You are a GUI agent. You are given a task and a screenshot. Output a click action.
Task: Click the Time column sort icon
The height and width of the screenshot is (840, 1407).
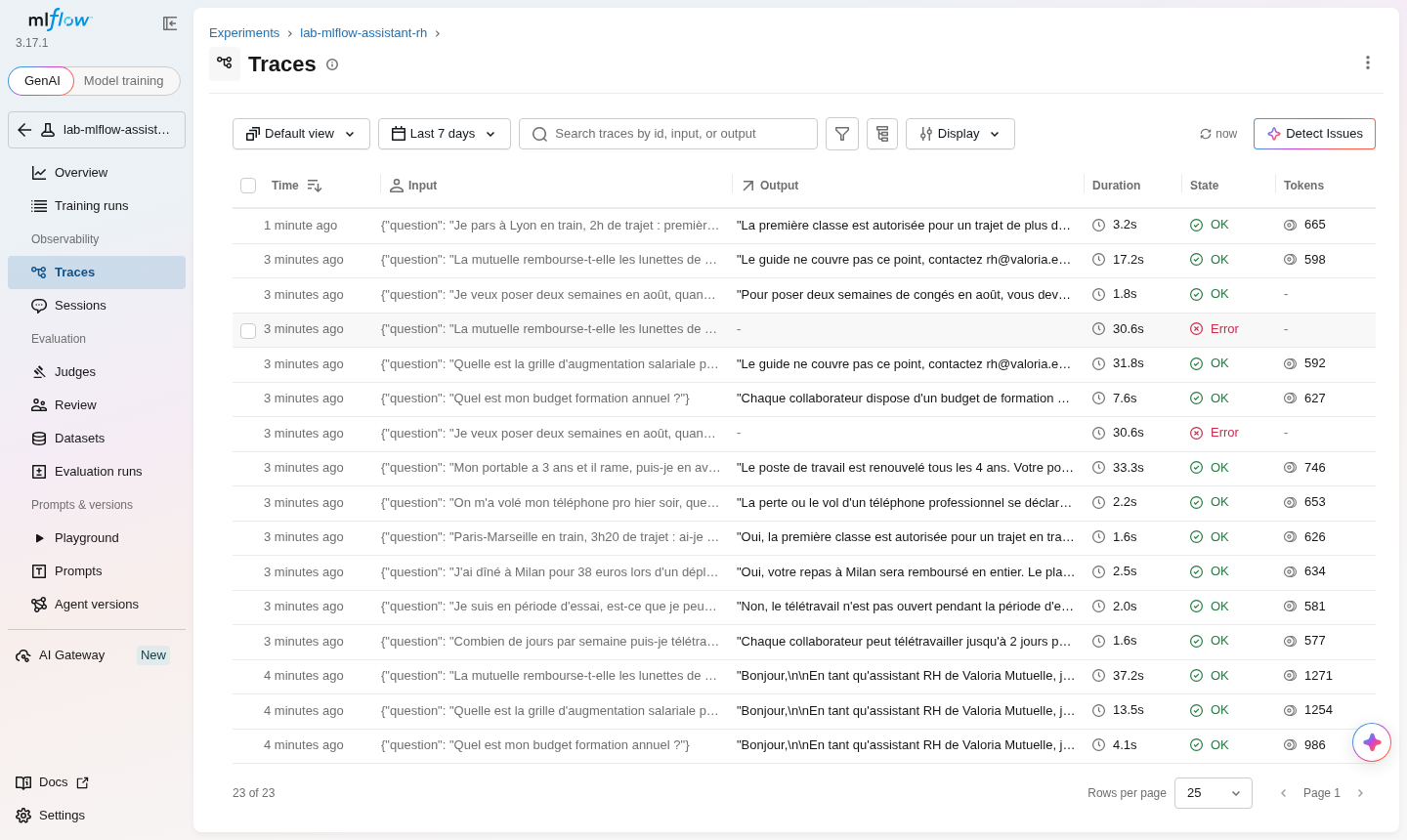point(315,186)
